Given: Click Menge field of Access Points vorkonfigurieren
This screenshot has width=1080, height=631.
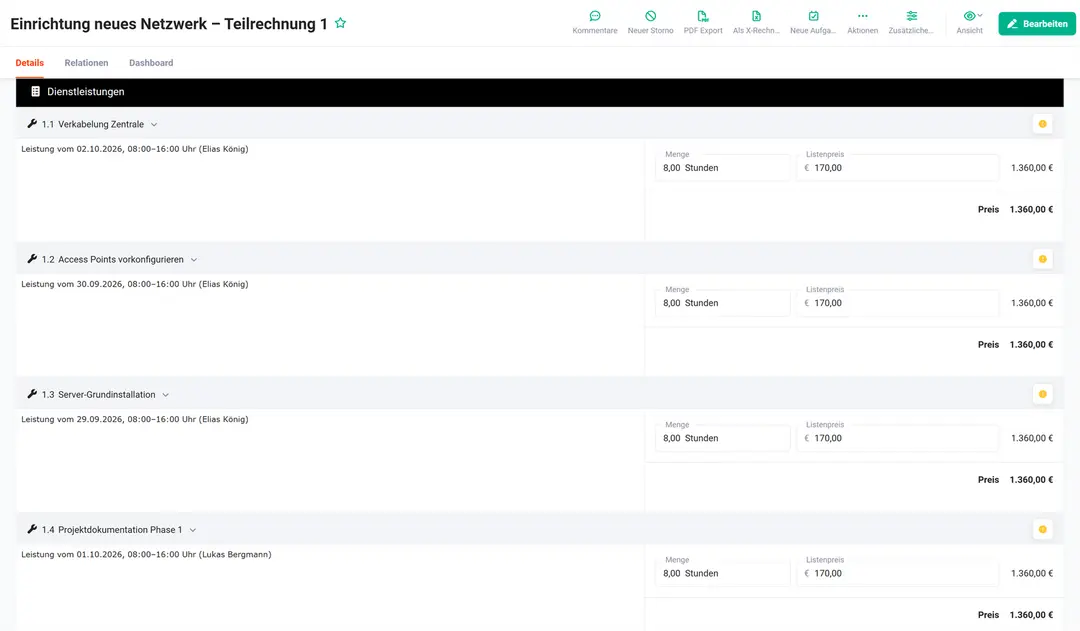Looking at the screenshot, I should 723,302.
